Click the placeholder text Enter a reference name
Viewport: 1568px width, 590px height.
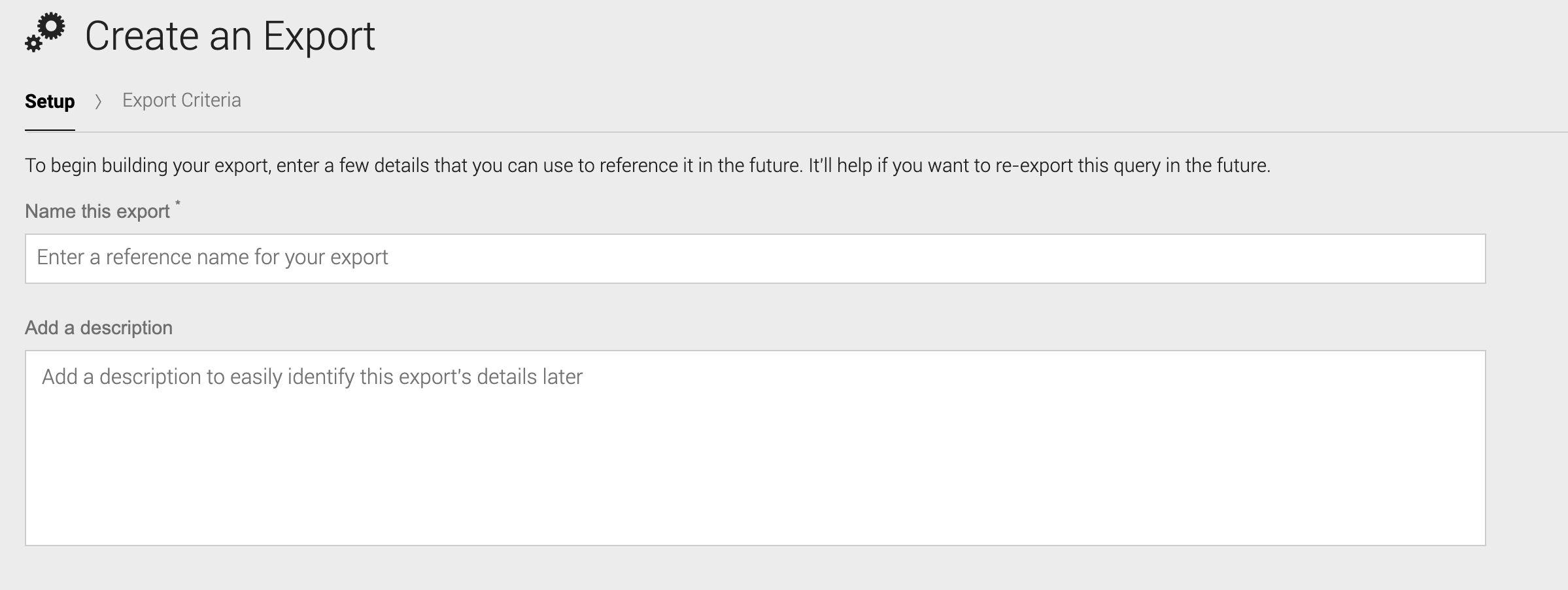213,257
